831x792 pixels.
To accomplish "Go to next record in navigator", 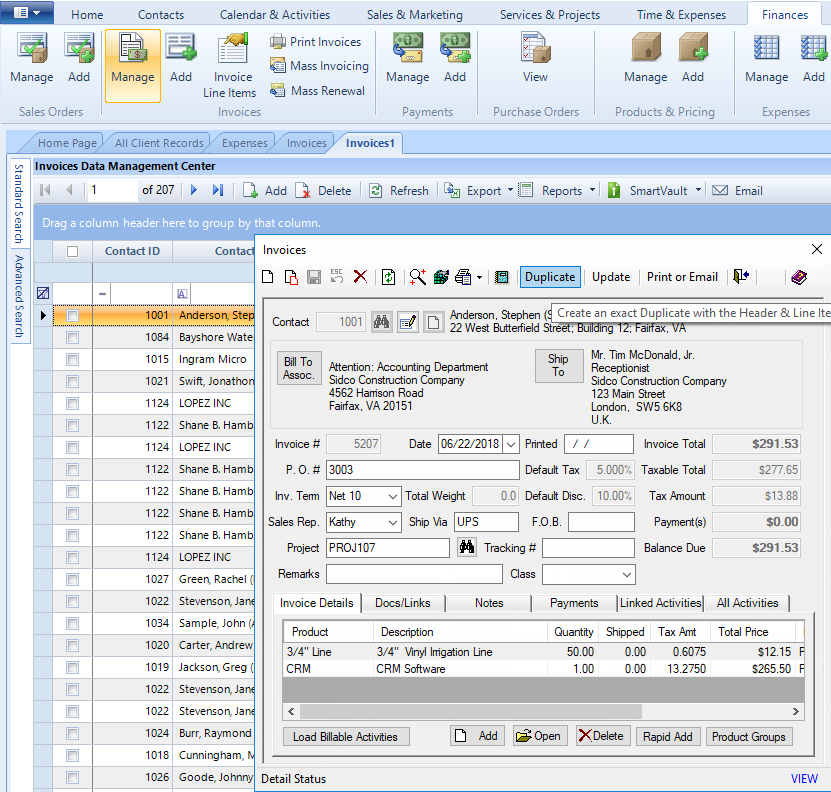I will coord(194,190).
